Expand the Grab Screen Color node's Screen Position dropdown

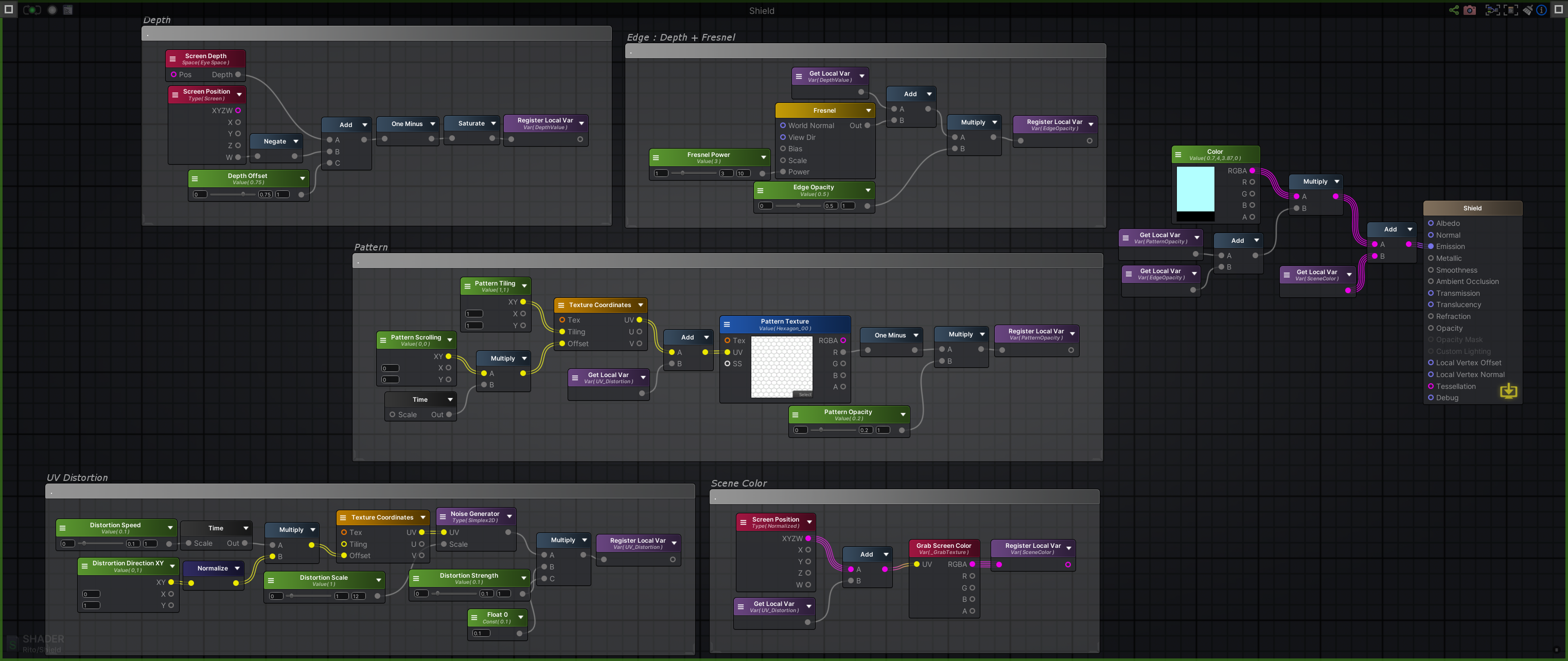(809, 522)
